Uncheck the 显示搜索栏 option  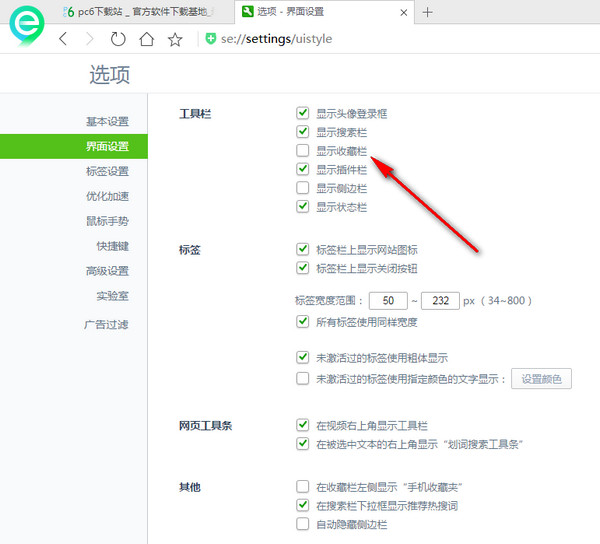coord(303,132)
